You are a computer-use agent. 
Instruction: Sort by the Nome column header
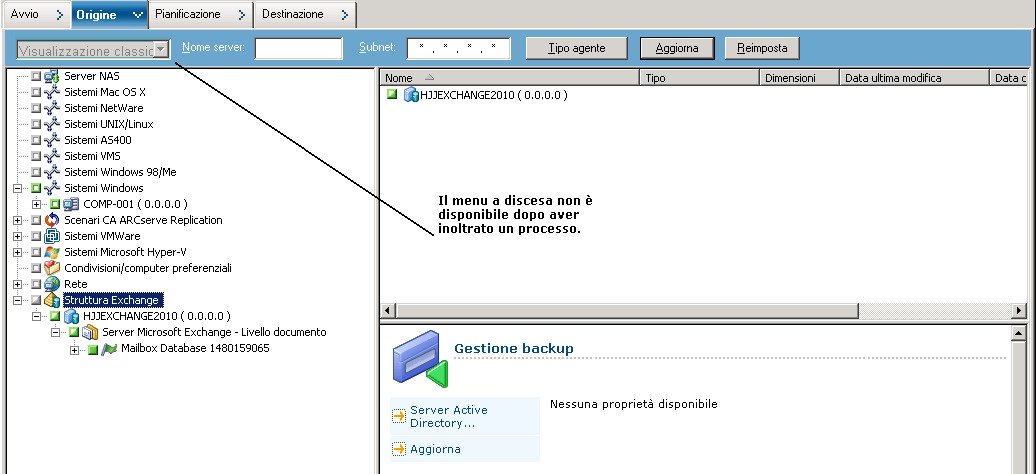coord(510,78)
